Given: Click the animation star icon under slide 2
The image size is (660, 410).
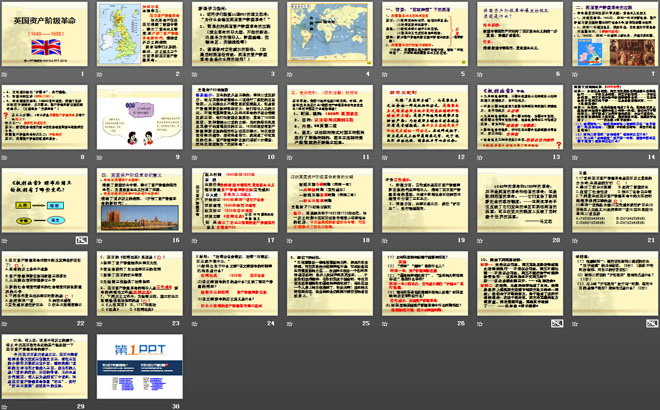Looking at the screenshot, I should pos(100,75).
